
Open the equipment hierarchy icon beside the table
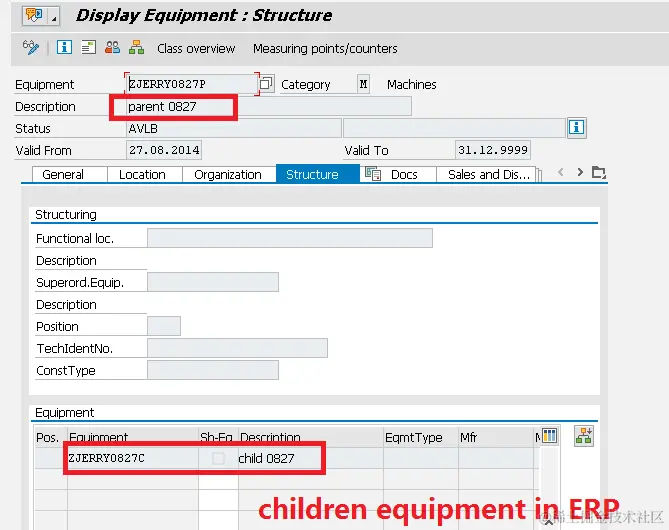tap(584, 436)
